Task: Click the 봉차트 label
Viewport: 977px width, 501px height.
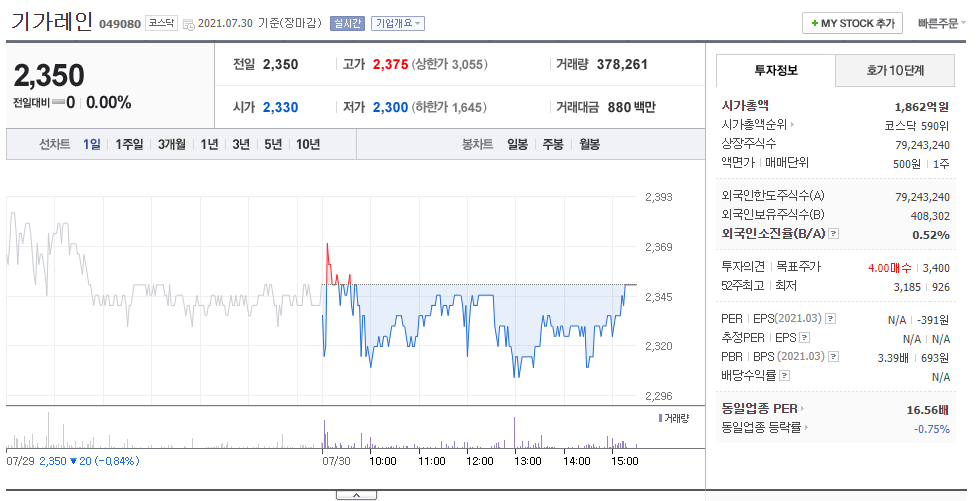Action: point(477,145)
